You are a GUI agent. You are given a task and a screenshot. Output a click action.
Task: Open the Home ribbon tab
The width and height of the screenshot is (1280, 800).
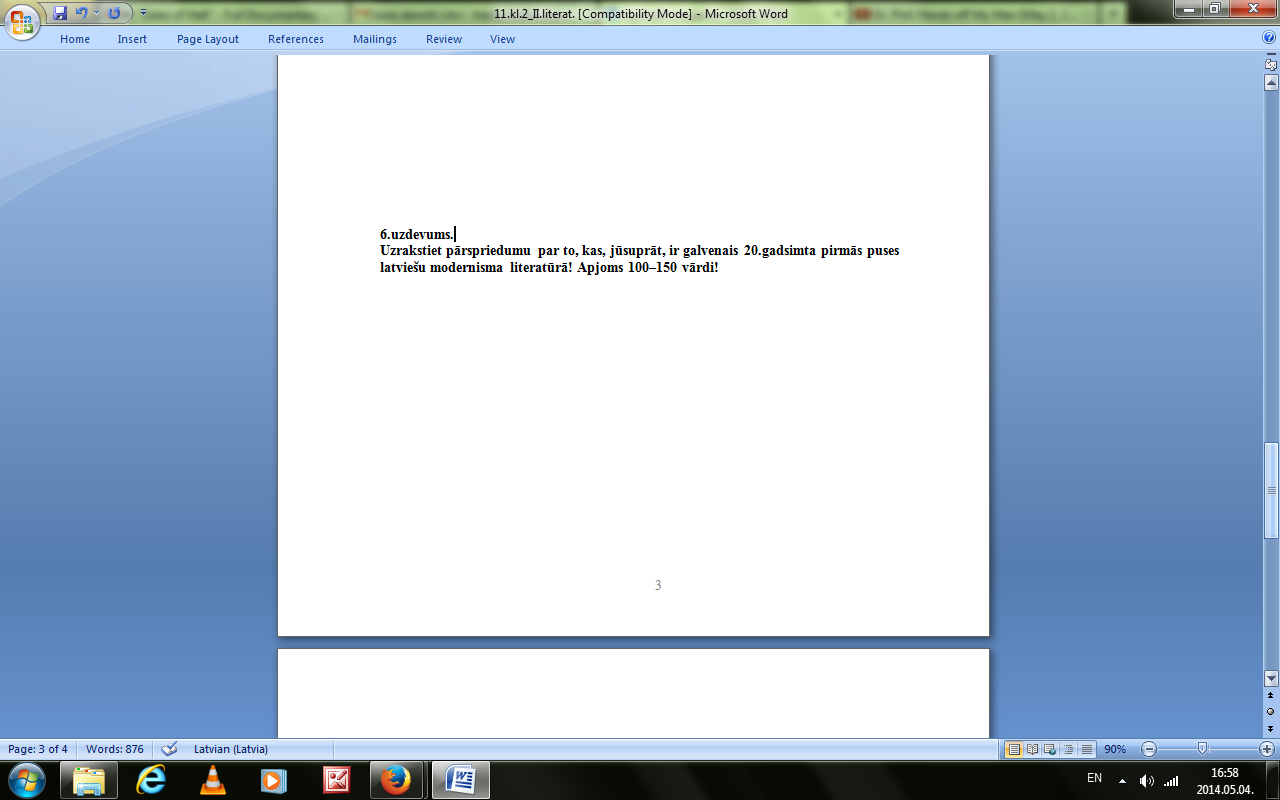pos(75,39)
